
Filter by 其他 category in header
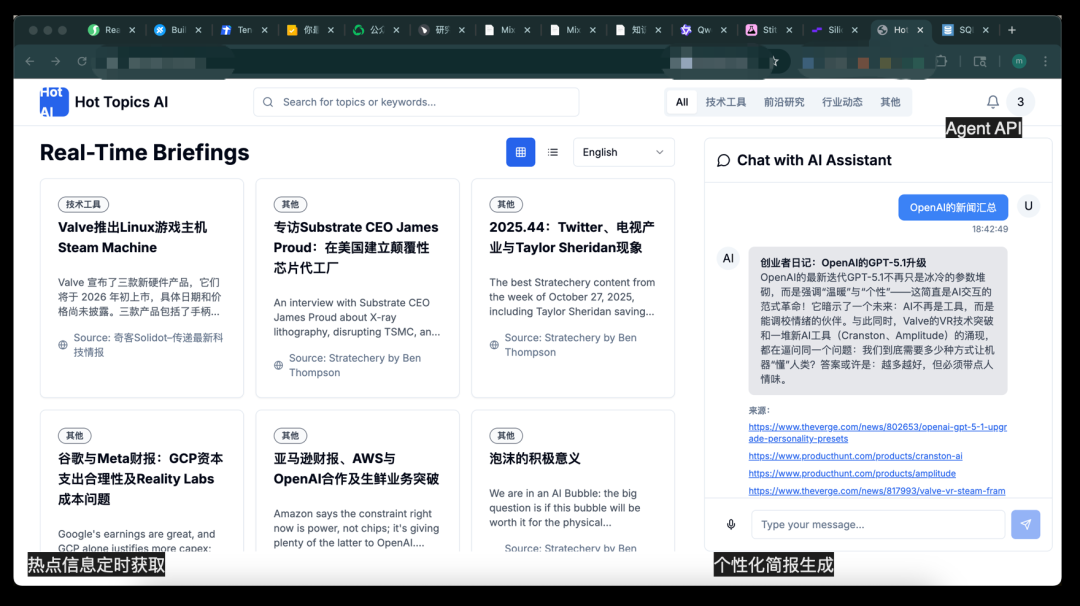[890, 102]
